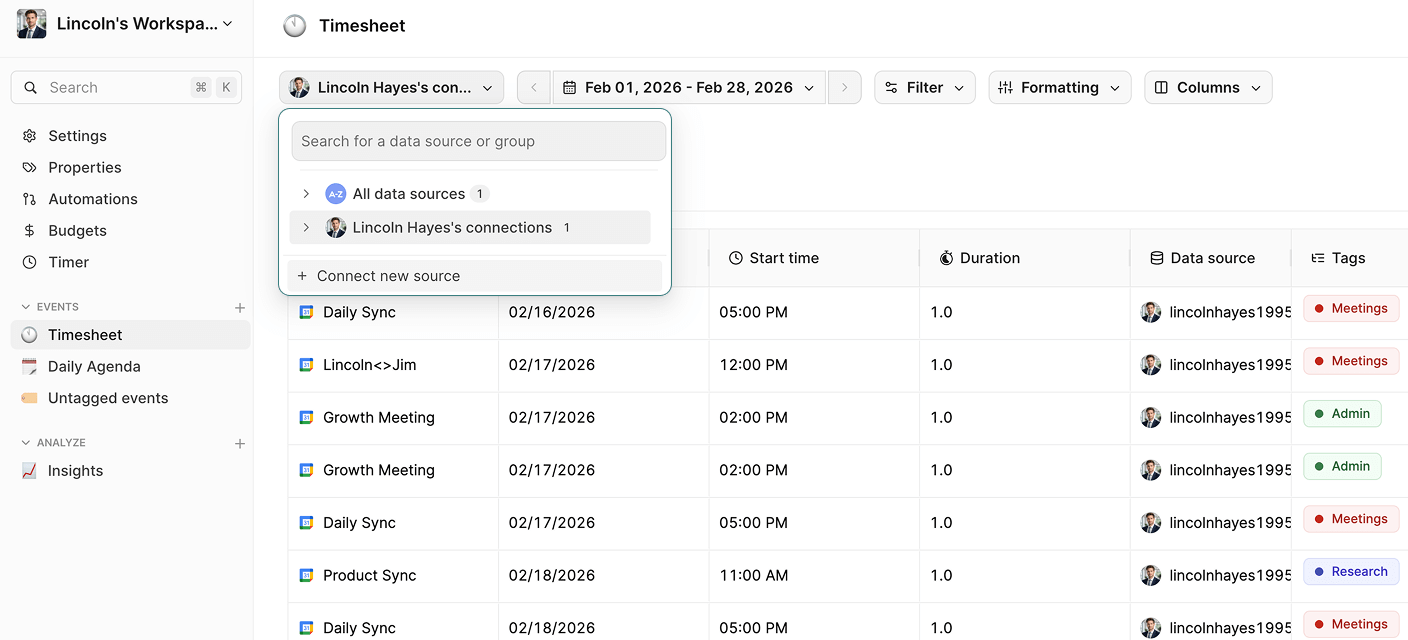
Task: Expand Lincoln Hayes's connections group
Action: [x=306, y=228]
